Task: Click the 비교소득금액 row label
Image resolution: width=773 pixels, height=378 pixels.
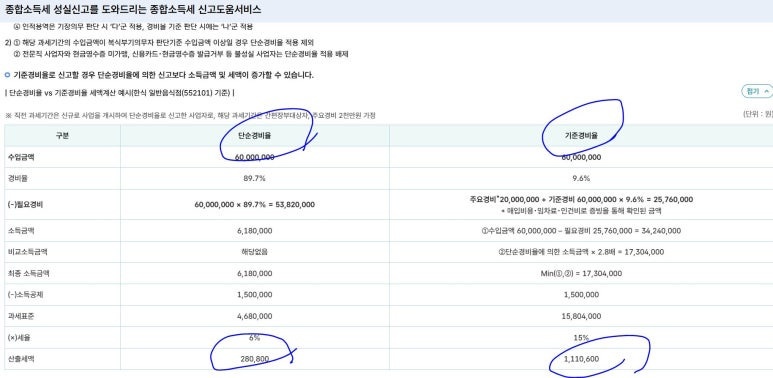Action: (x=28, y=252)
